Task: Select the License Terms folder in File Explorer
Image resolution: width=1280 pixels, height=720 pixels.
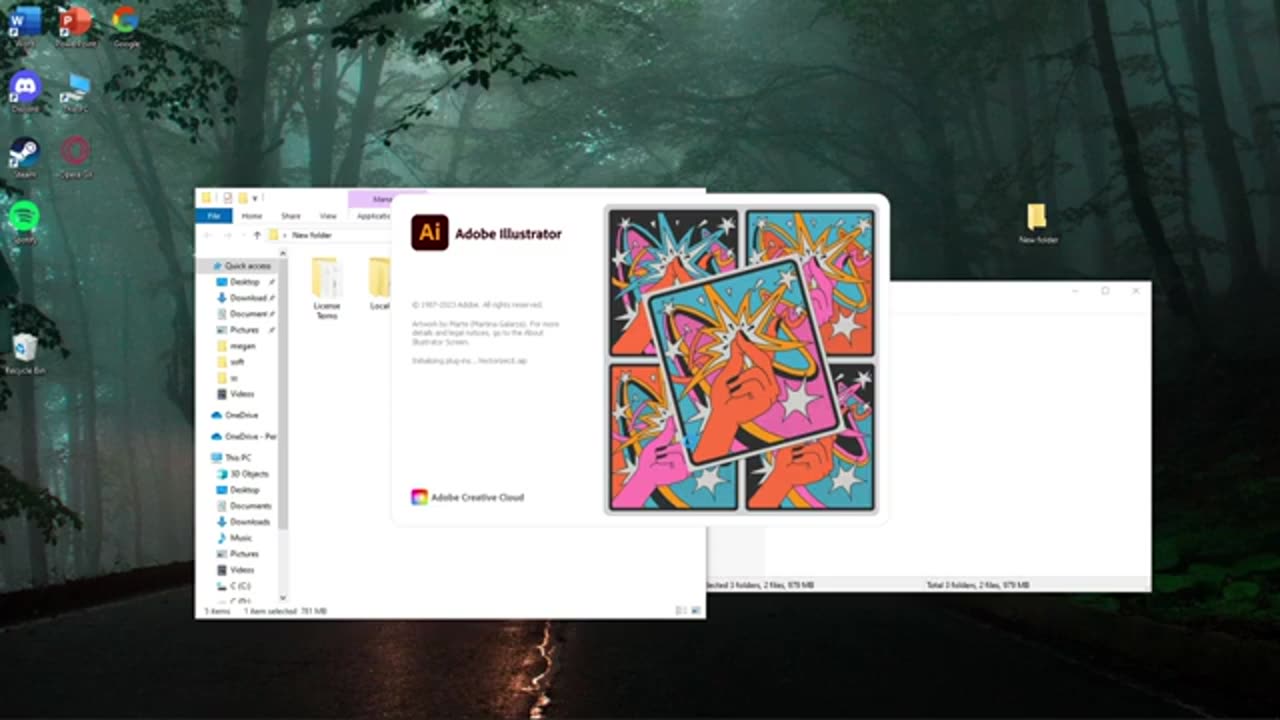Action: point(327,287)
